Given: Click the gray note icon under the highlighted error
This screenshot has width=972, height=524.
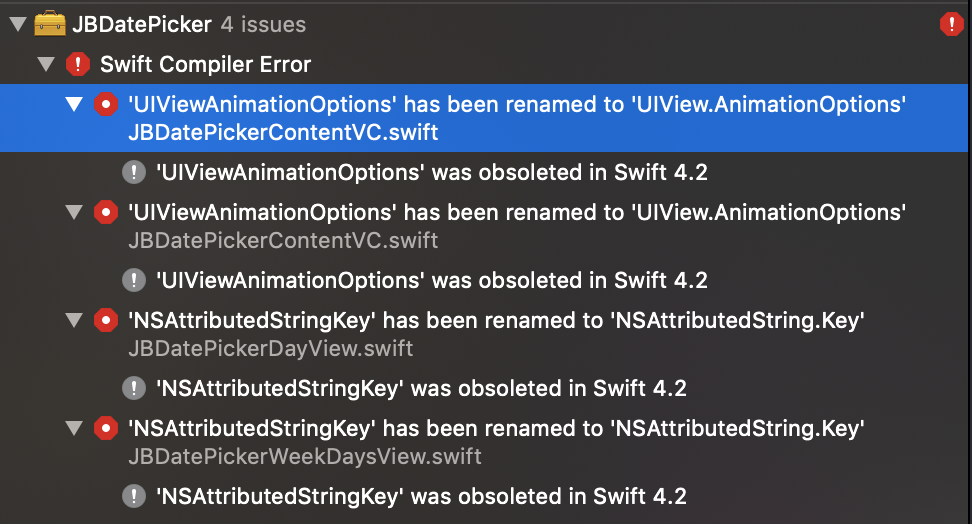Looking at the screenshot, I should [x=133, y=172].
